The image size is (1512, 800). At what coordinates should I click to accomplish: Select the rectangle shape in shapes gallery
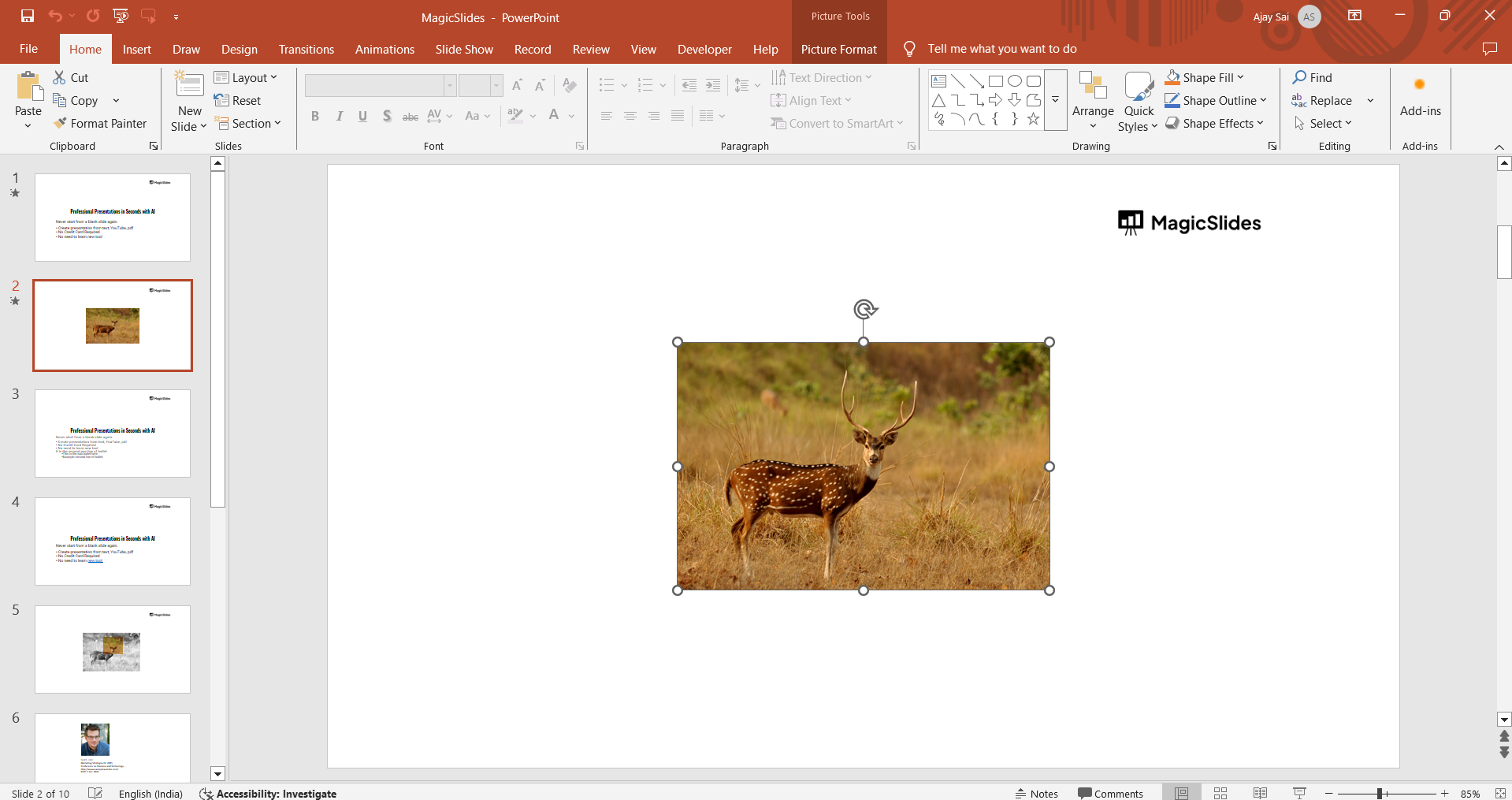point(996,81)
